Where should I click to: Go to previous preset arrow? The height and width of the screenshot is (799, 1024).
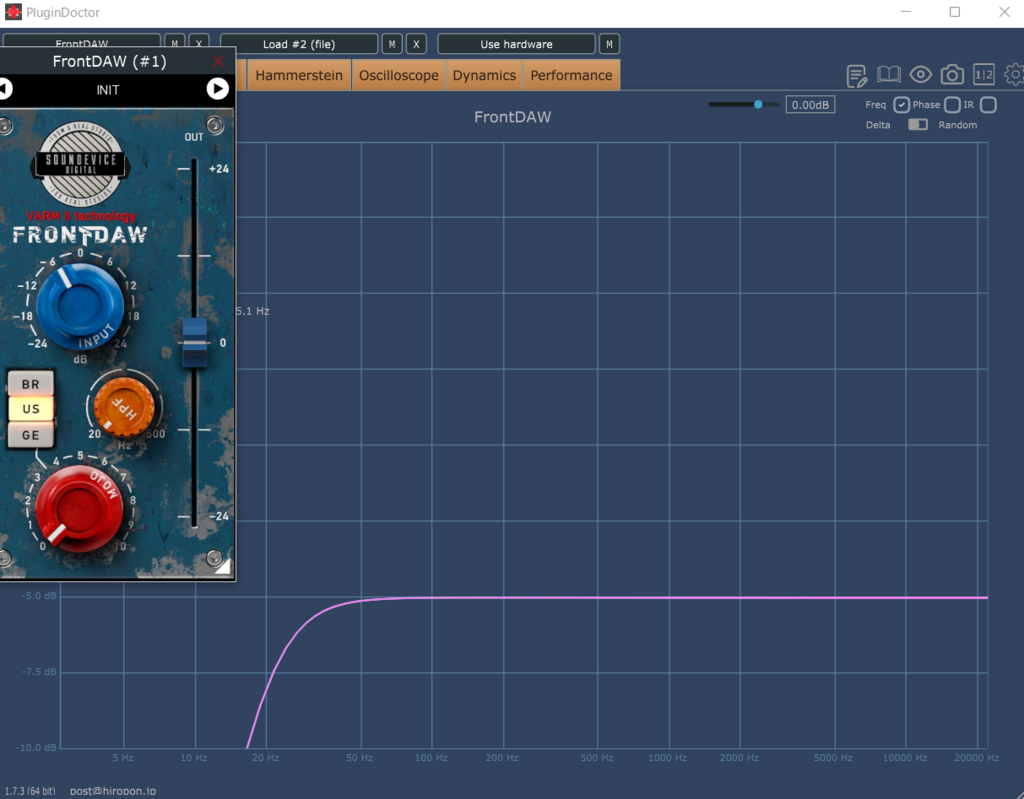click(5, 89)
